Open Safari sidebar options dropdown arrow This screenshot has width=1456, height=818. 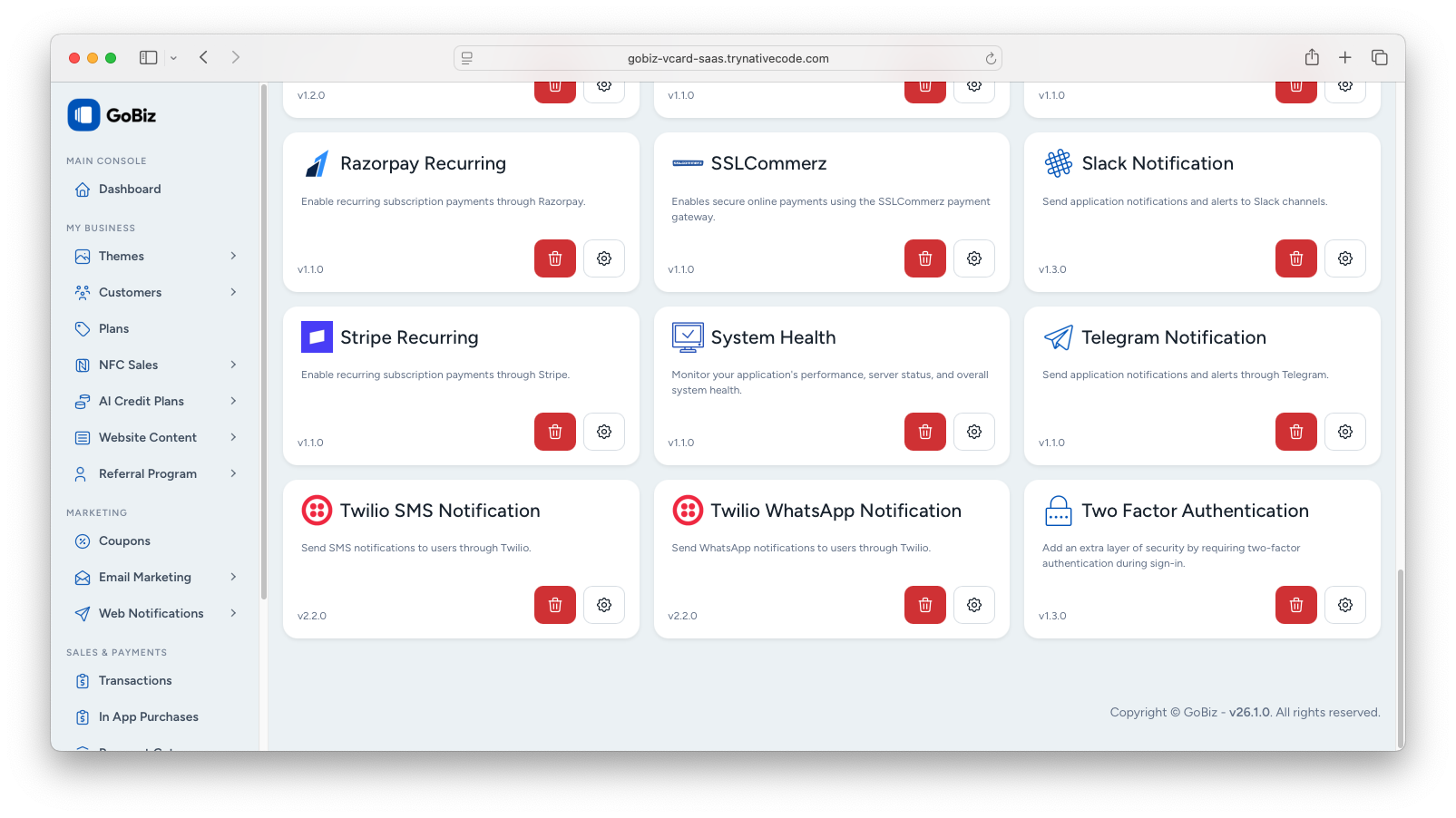point(173,58)
